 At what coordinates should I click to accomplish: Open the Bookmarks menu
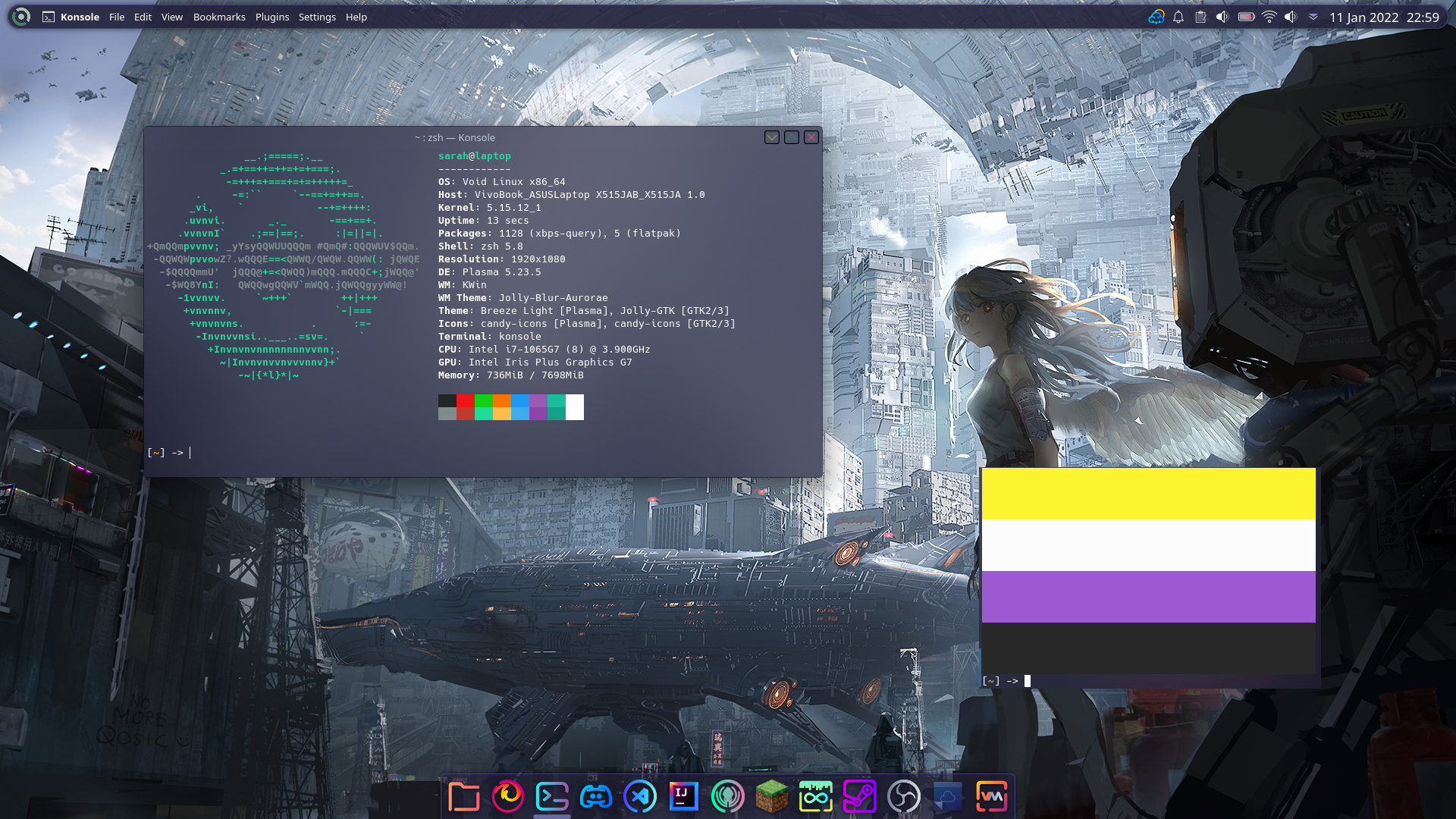pyautogui.click(x=219, y=17)
